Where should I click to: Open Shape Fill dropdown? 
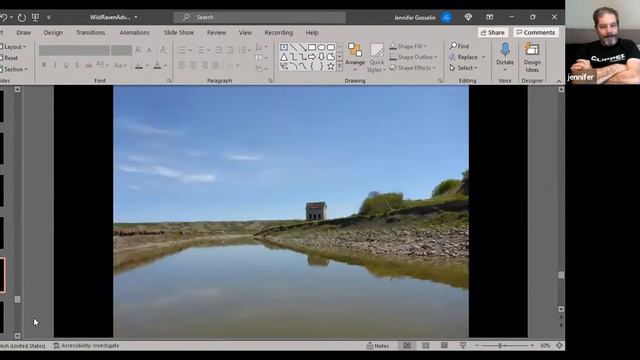pos(408,46)
